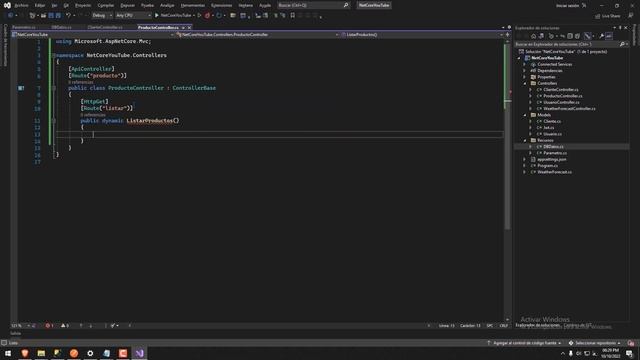
Task: Click the wrench Properties icon in Solution Explorer
Action: click(x=601, y=36)
